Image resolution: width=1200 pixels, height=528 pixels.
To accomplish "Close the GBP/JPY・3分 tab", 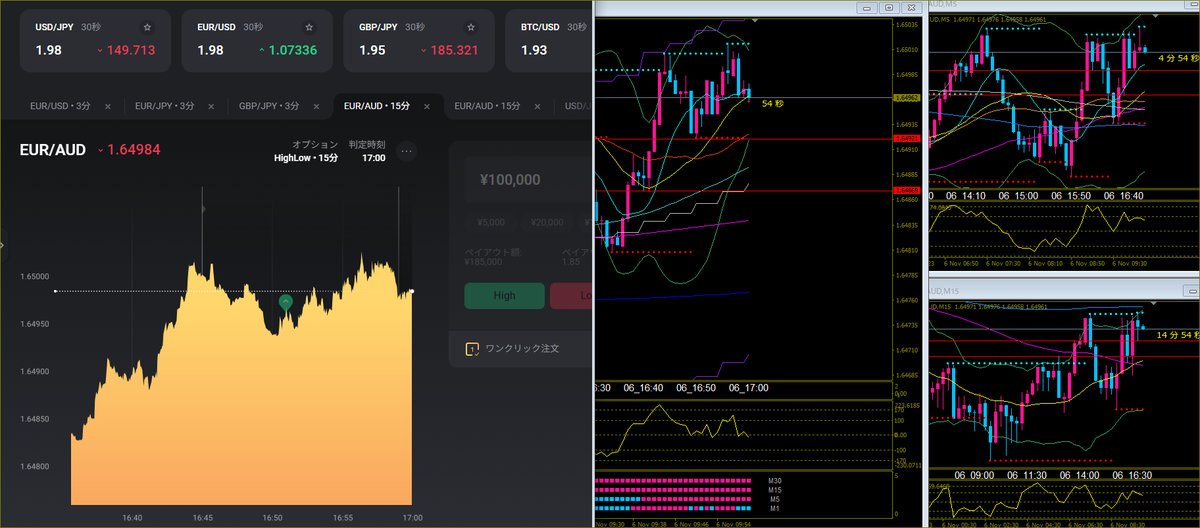I will click(317, 106).
